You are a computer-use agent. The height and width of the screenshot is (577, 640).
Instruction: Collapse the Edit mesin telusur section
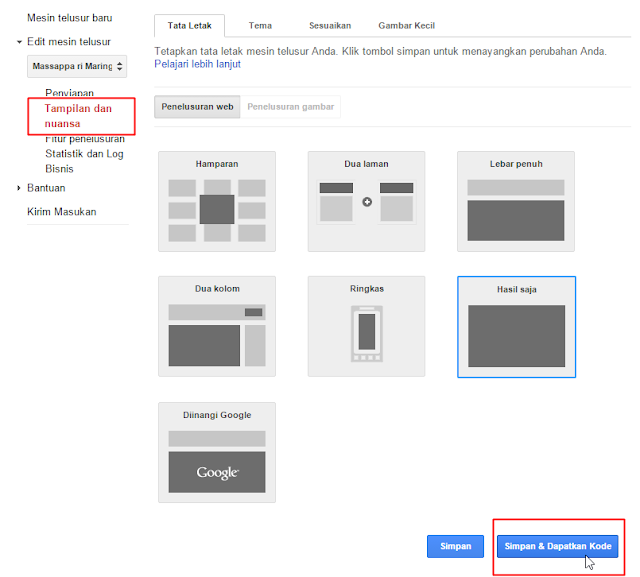coord(19,42)
